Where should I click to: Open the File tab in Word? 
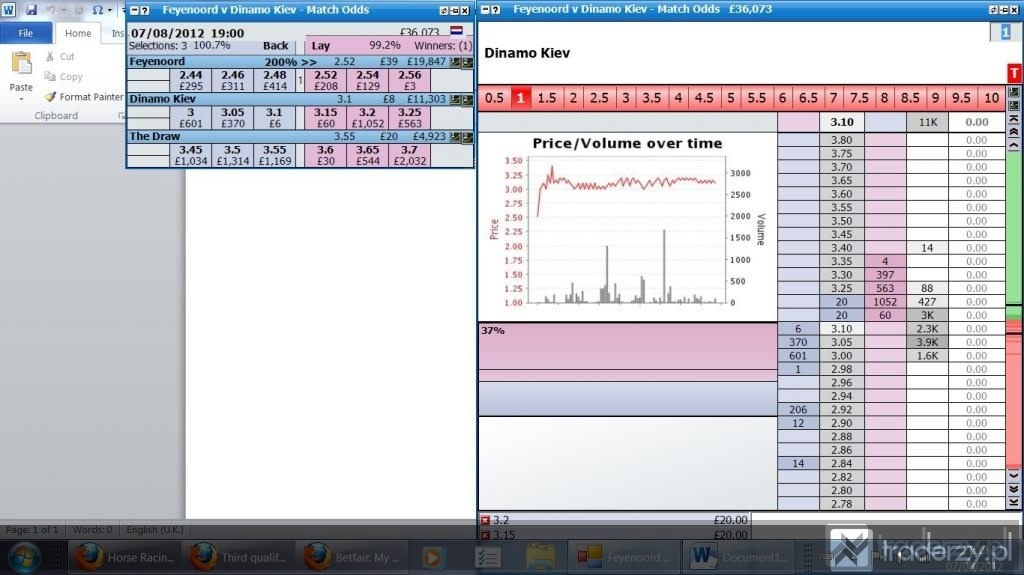tap(25, 33)
